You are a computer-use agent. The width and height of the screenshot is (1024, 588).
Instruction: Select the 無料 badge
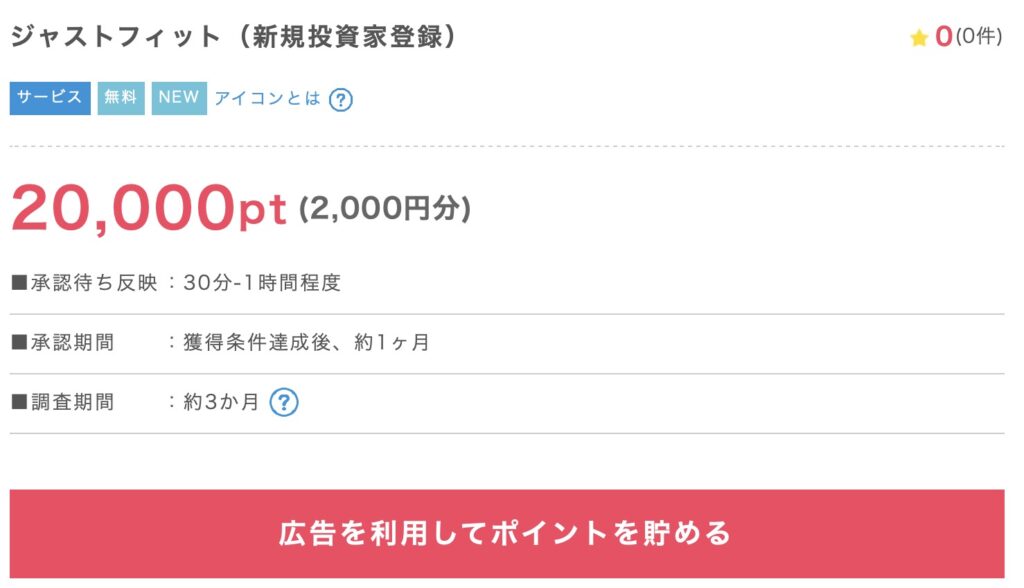point(121,98)
